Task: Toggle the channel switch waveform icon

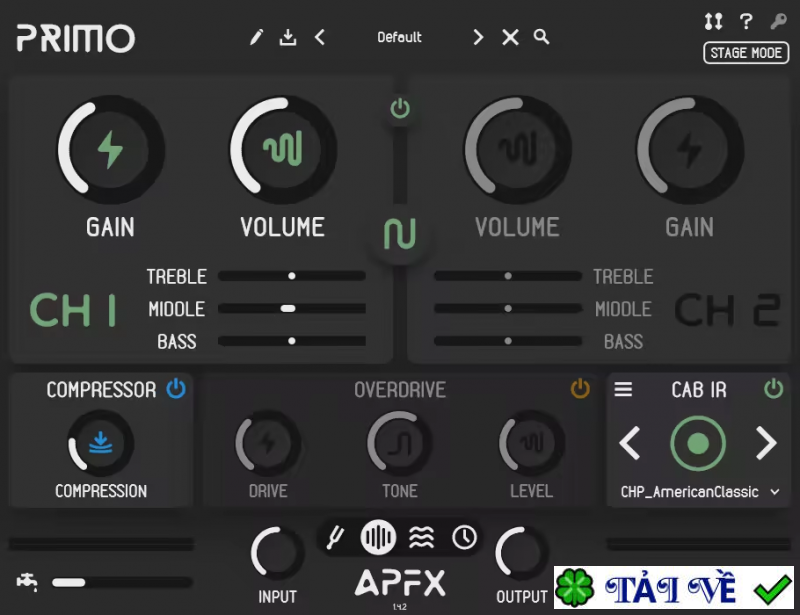Action: [x=400, y=234]
